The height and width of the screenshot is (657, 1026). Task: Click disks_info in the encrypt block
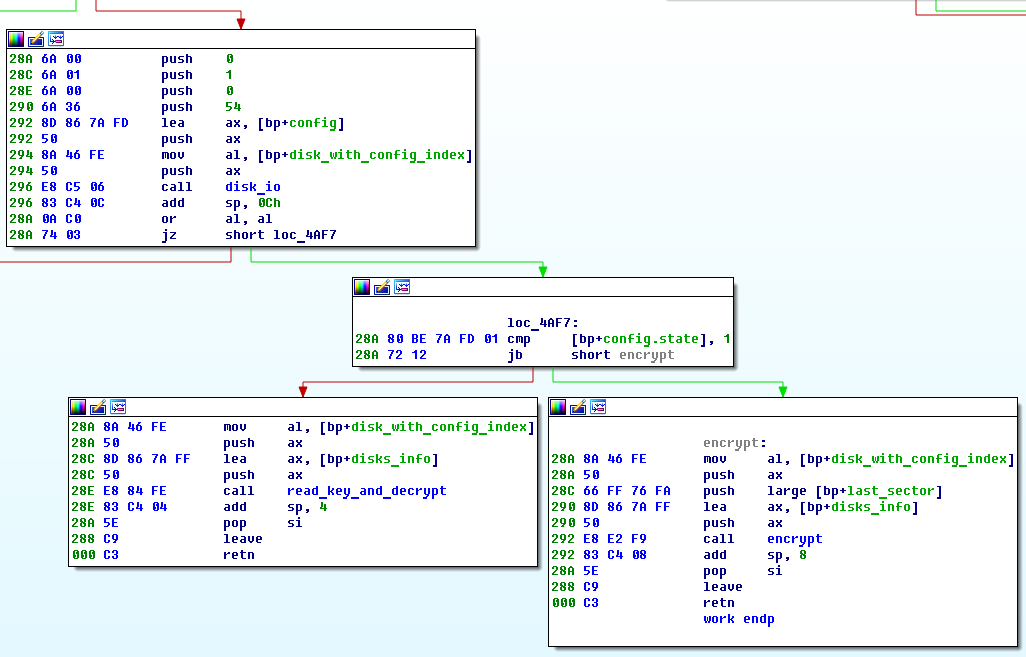pyautogui.click(x=871, y=507)
